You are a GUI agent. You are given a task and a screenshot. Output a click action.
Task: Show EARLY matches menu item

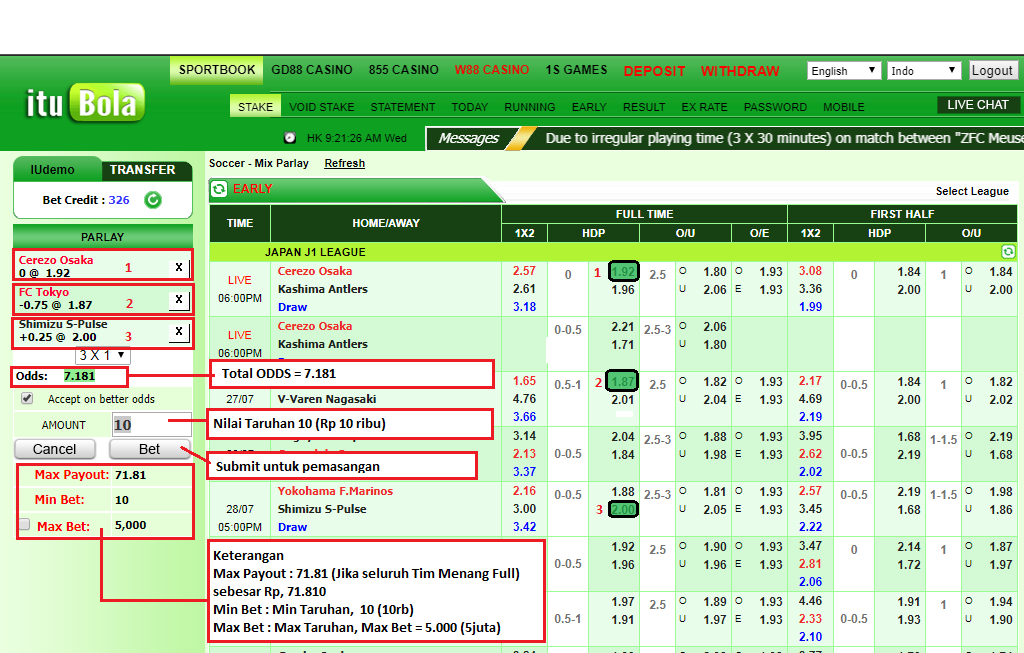(589, 107)
